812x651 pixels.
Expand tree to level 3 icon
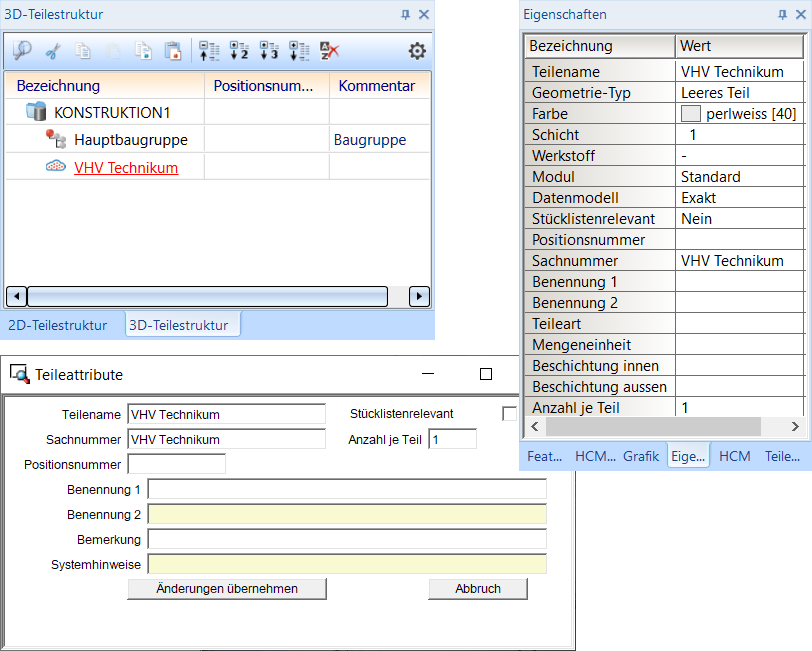269,51
